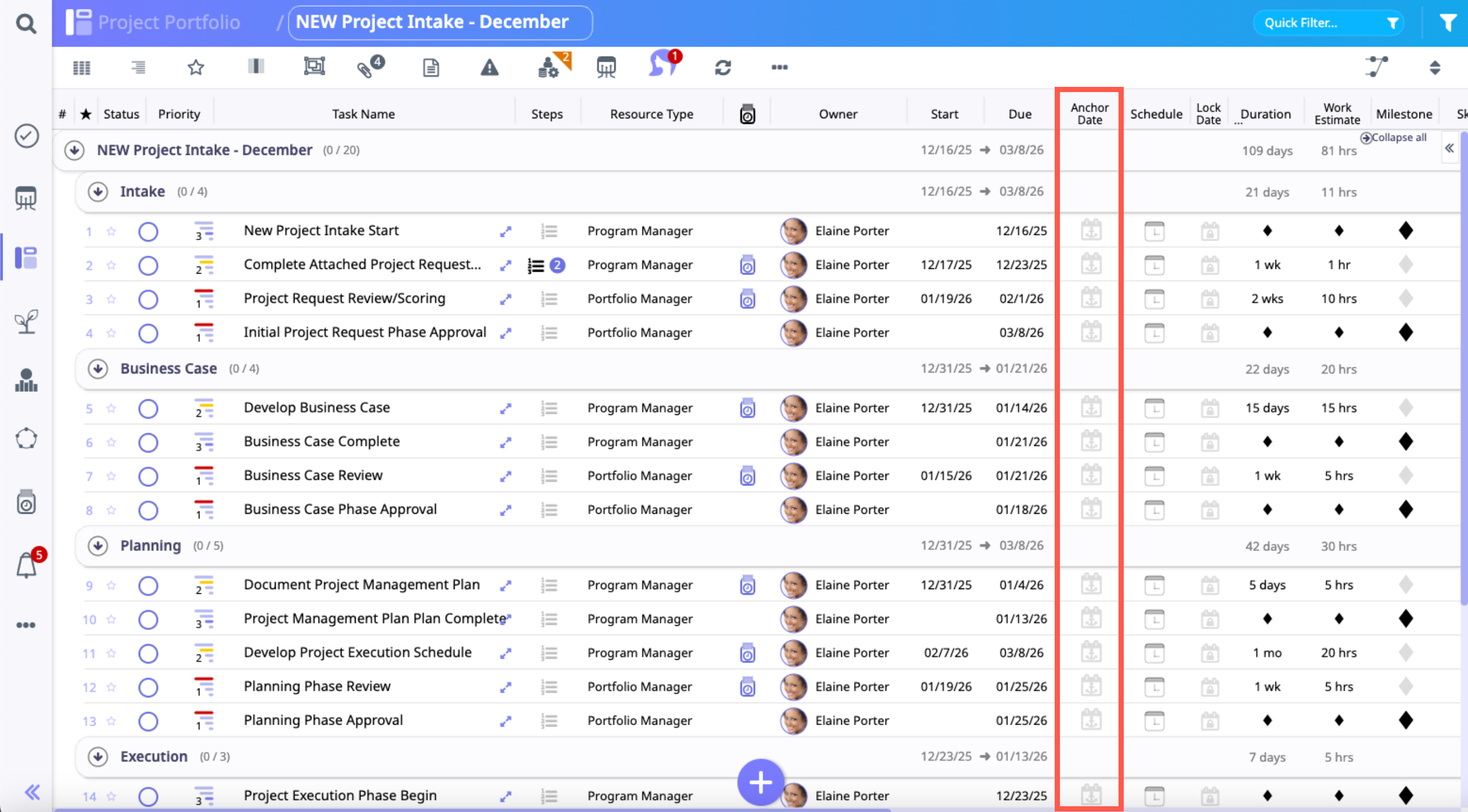Viewport: 1468px width, 812px height.
Task: Collapse the Intake section
Action: coord(98,192)
